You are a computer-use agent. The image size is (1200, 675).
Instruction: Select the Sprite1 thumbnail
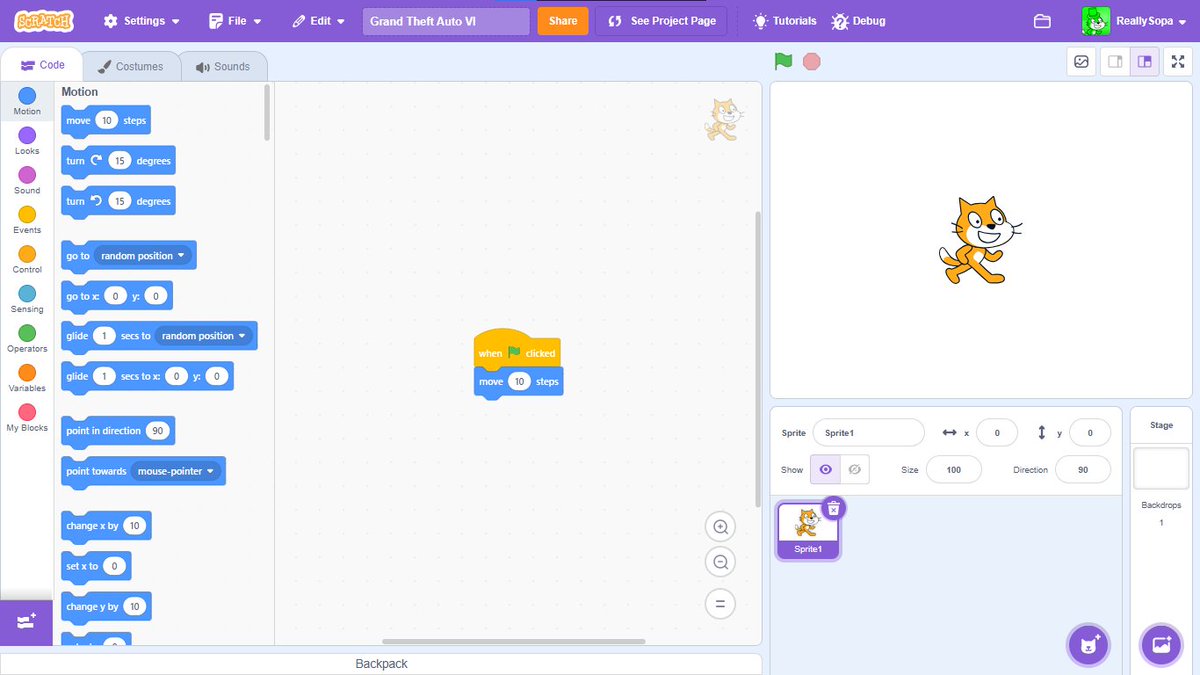(808, 531)
